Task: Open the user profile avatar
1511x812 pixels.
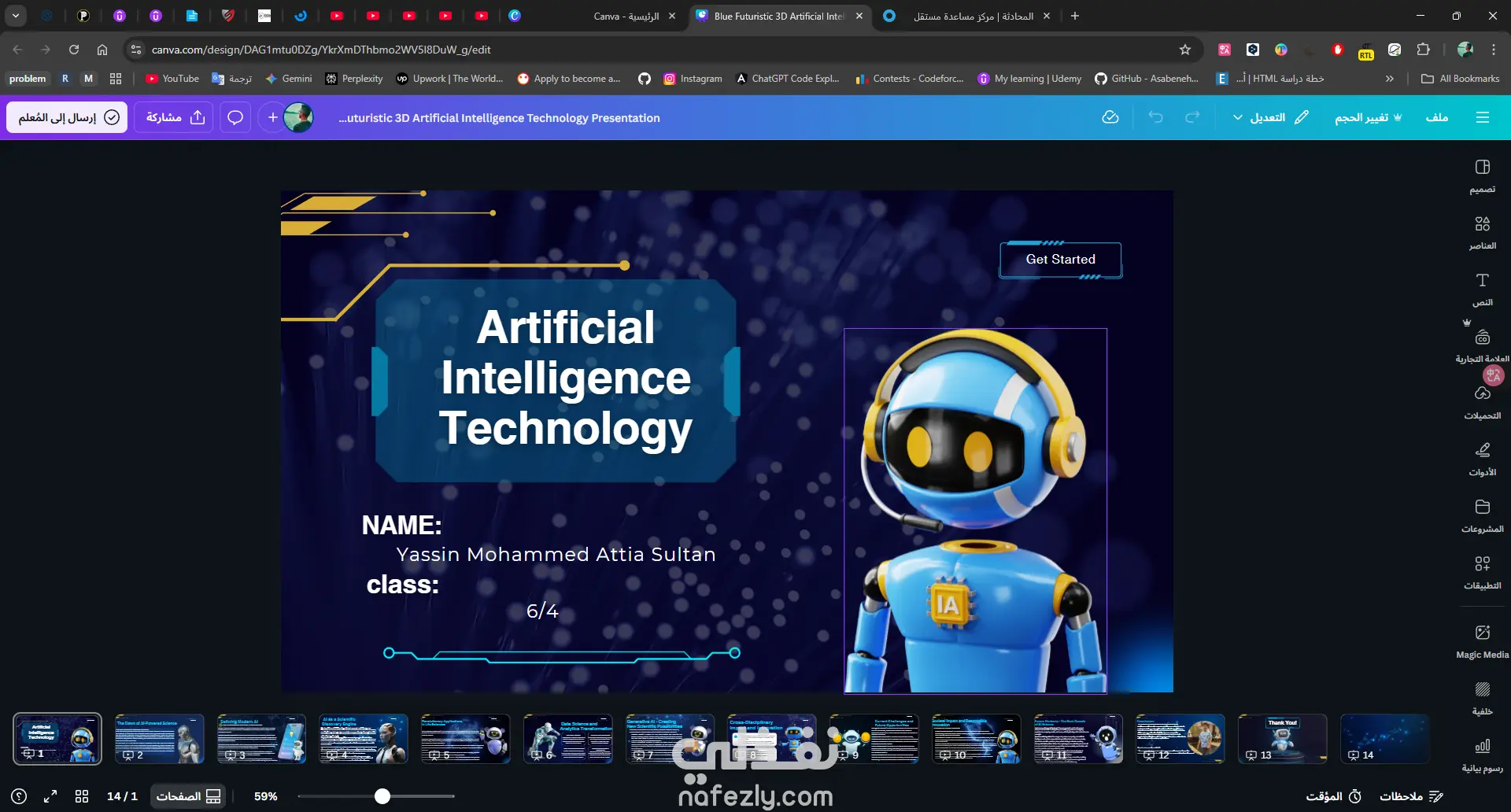Action: 298,117
